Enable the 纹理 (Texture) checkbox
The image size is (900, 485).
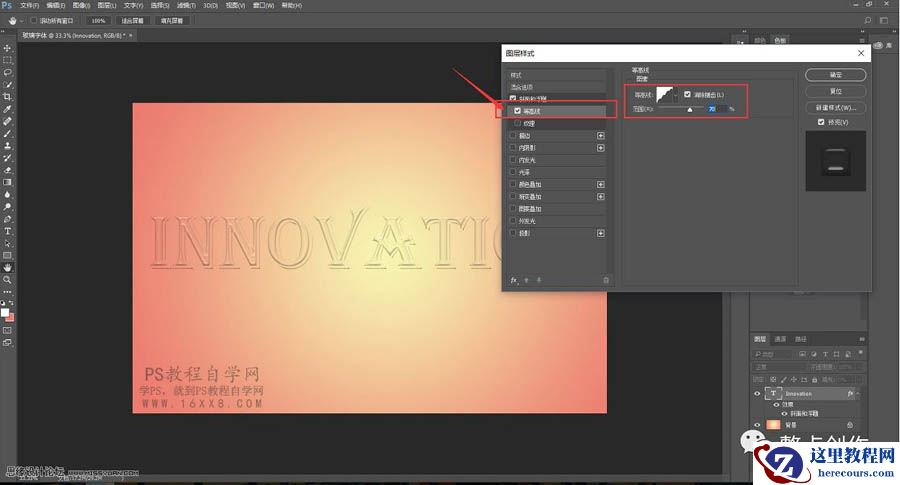click(518, 123)
